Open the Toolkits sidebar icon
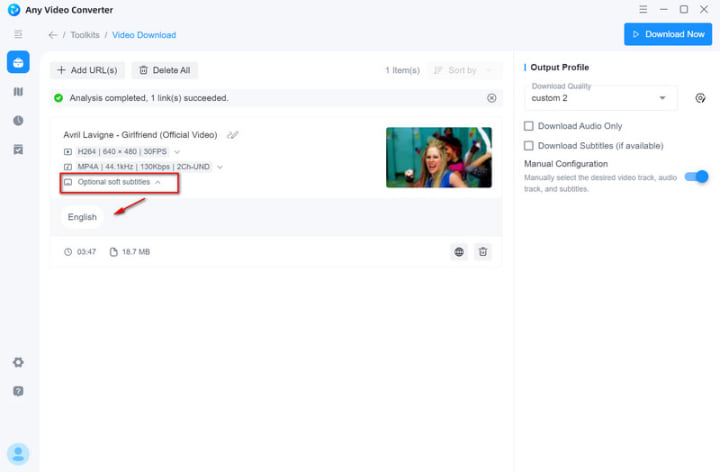 [18, 62]
